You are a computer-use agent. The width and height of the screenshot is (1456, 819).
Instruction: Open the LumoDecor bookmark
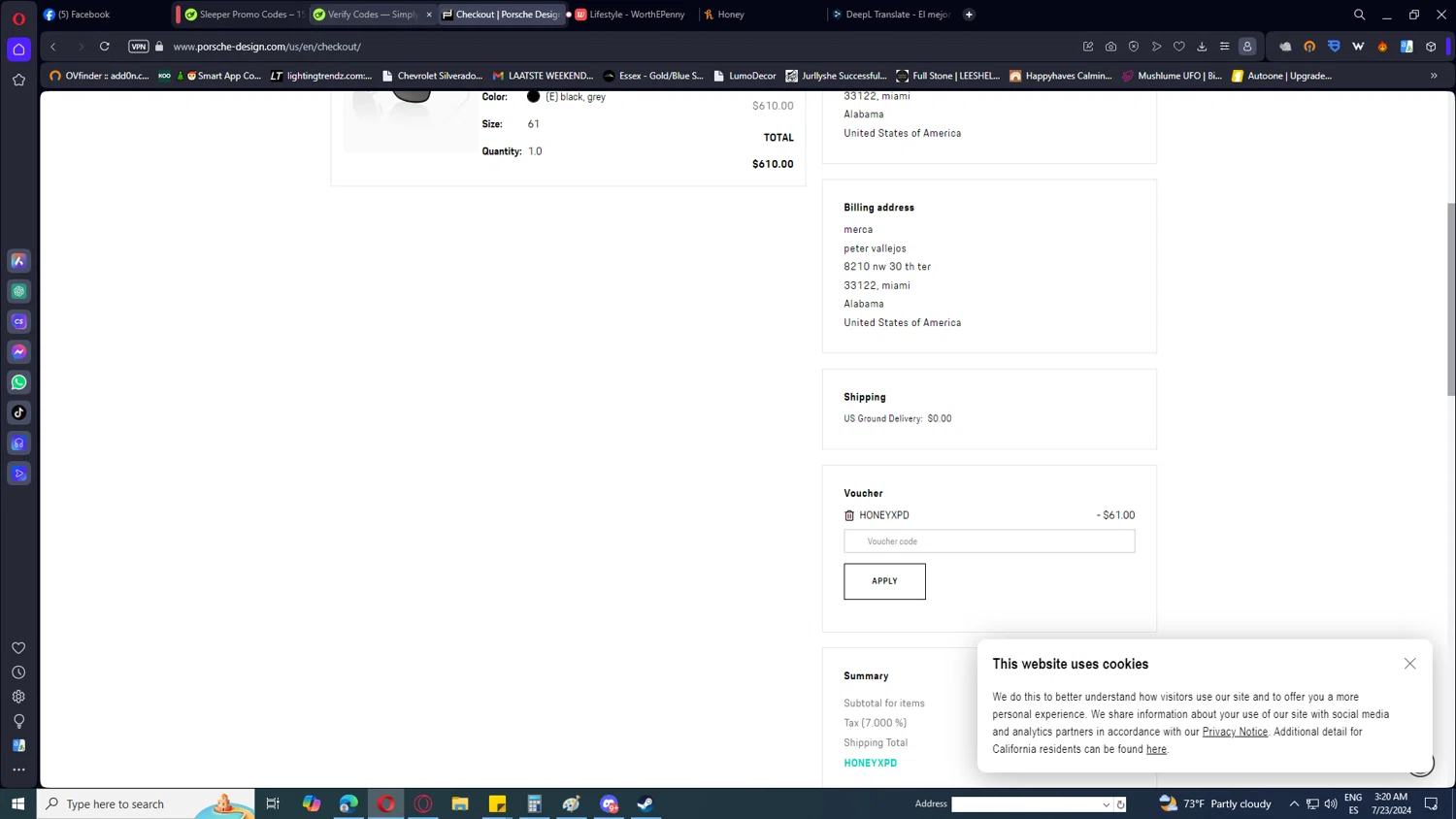[745, 76]
